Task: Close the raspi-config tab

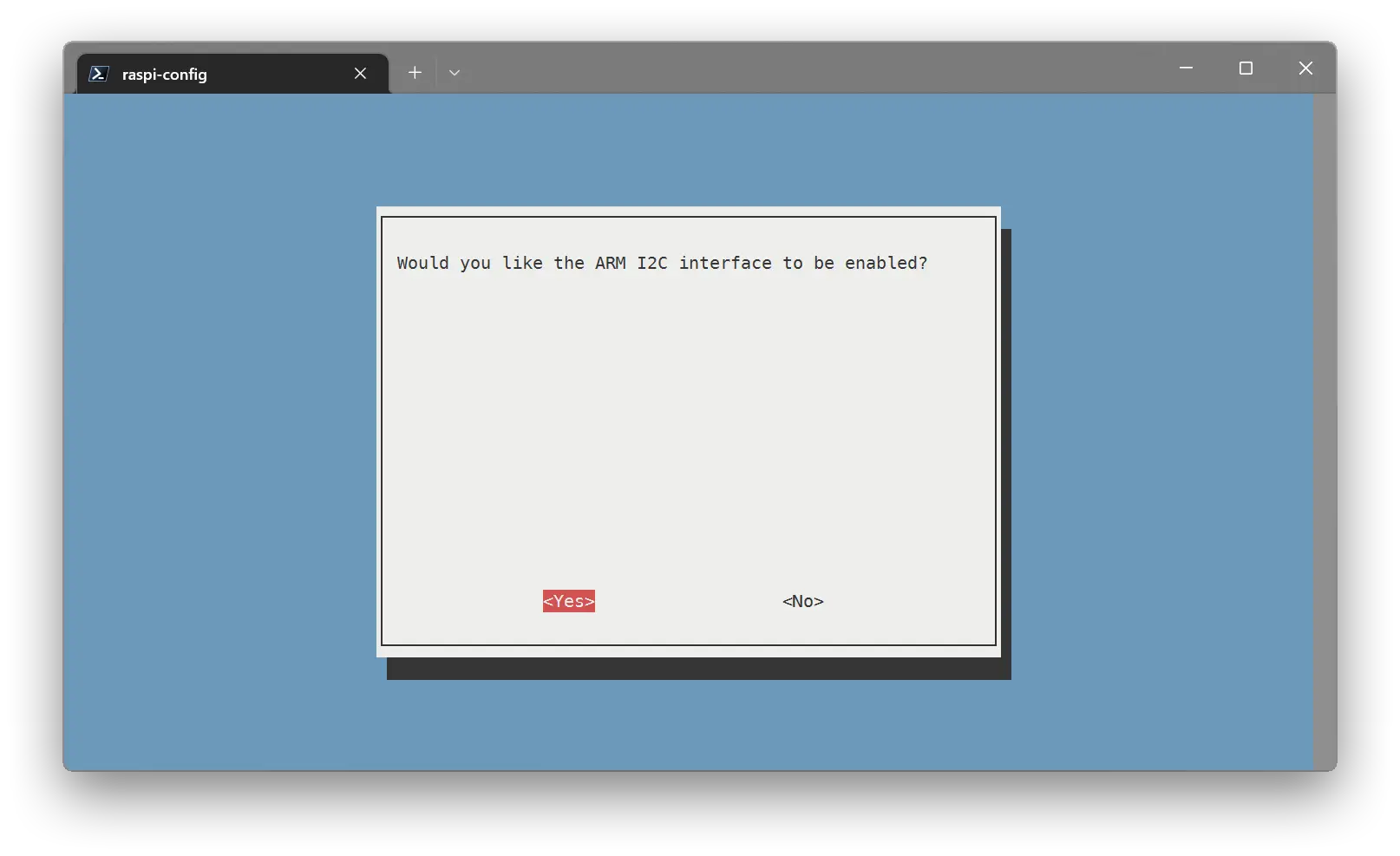Action: 360,74
